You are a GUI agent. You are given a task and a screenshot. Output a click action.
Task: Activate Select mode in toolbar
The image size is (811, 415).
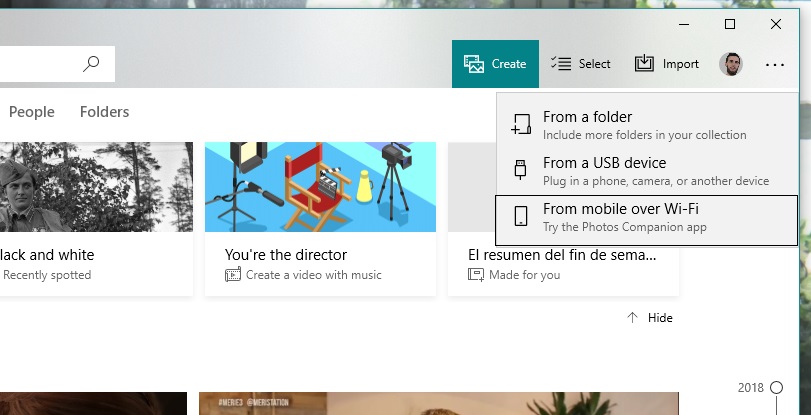(x=581, y=64)
